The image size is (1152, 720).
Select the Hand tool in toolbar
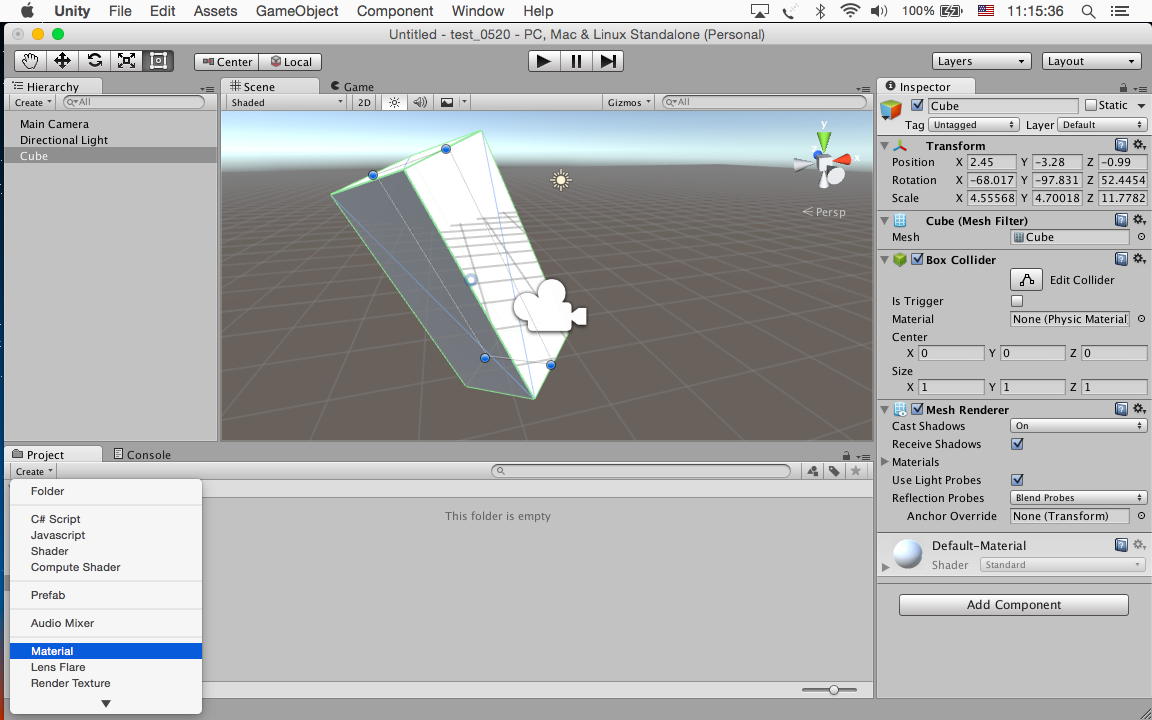[30, 61]
